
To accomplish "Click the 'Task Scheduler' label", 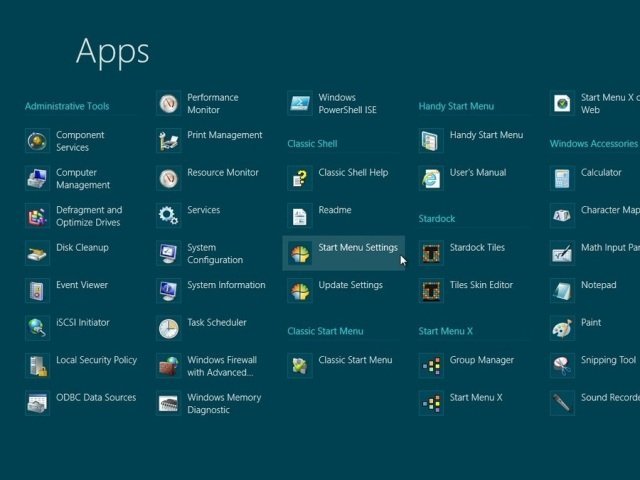I will (x=217, y=322).
